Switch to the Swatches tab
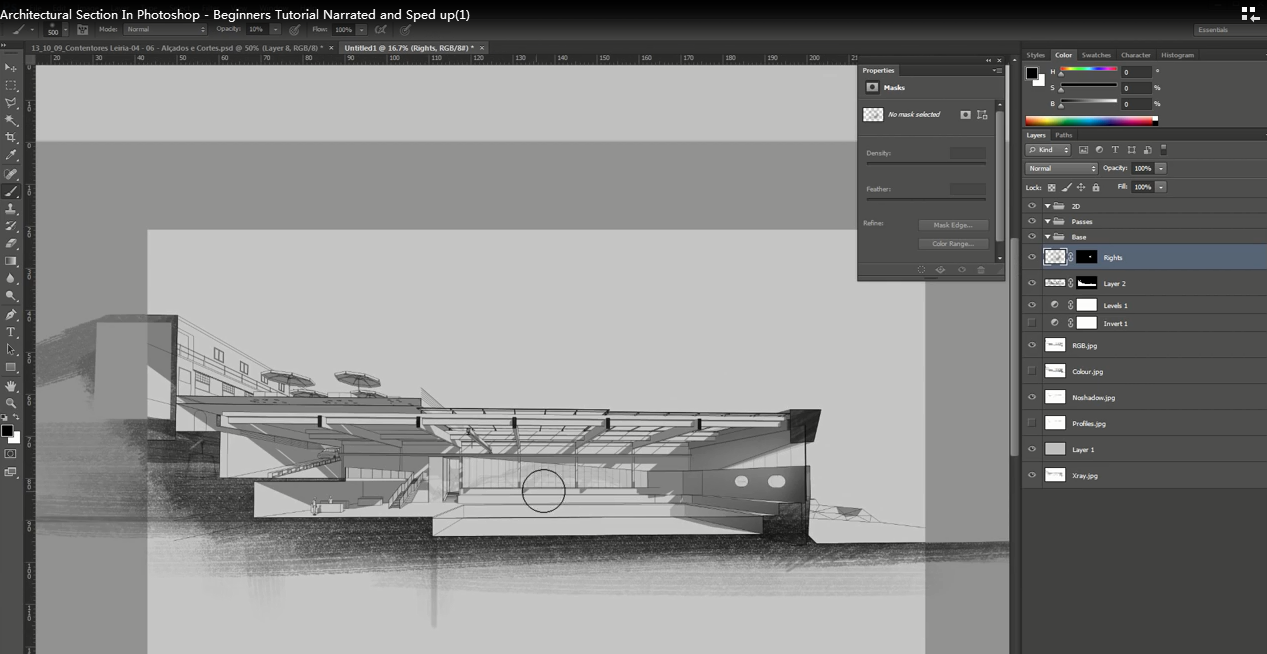 1096,55
